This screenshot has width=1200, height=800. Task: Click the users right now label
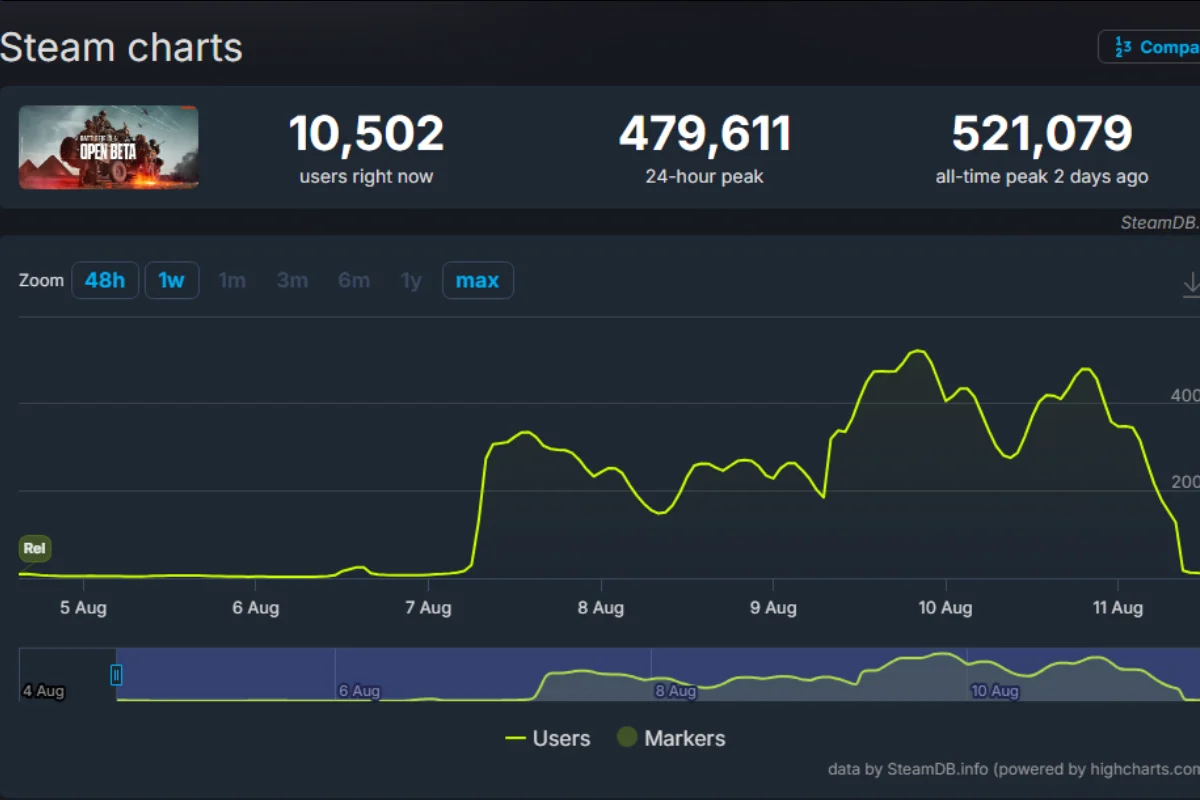tap(367, 177)
